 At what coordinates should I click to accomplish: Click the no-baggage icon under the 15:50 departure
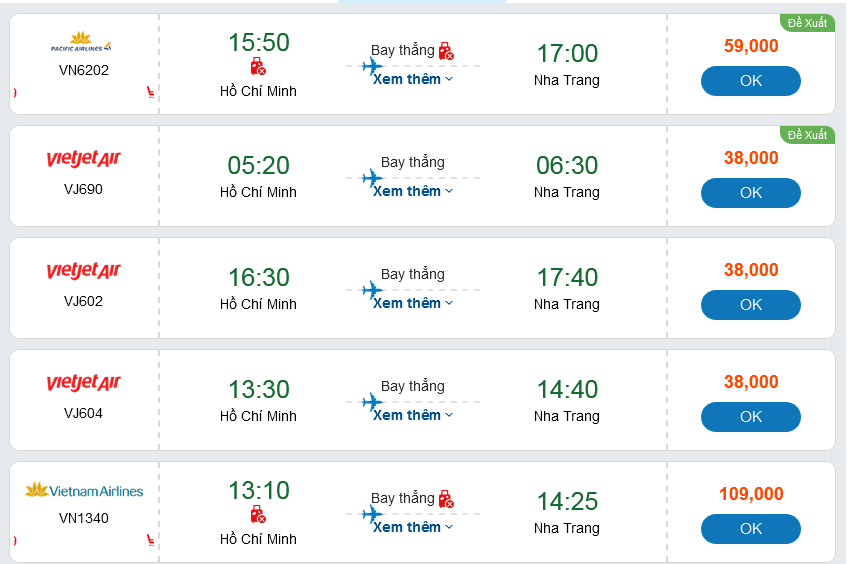click(258, 67)
